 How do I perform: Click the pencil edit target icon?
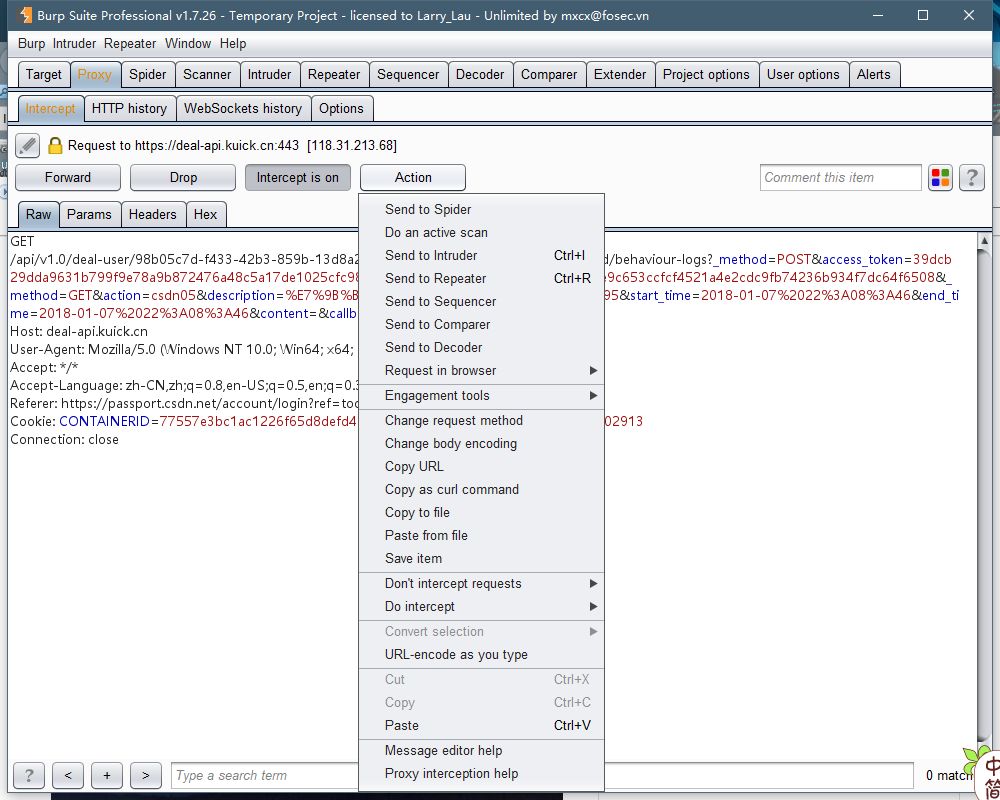tap(27, 145)
